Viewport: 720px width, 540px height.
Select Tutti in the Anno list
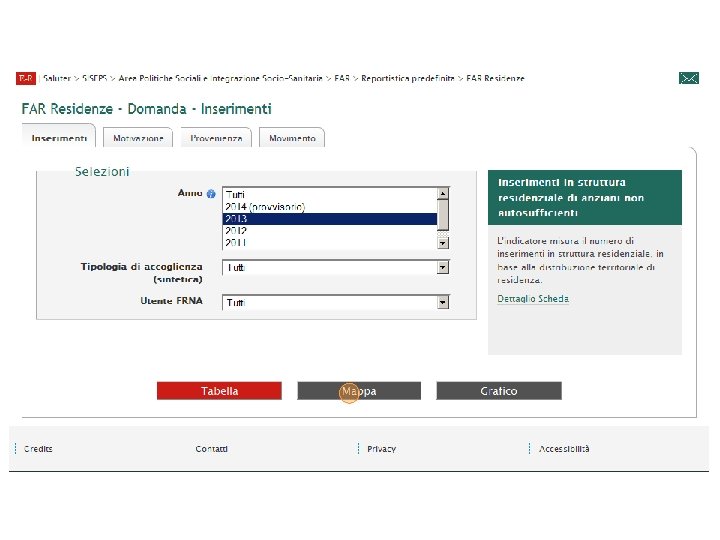click(x=330, y=194)
